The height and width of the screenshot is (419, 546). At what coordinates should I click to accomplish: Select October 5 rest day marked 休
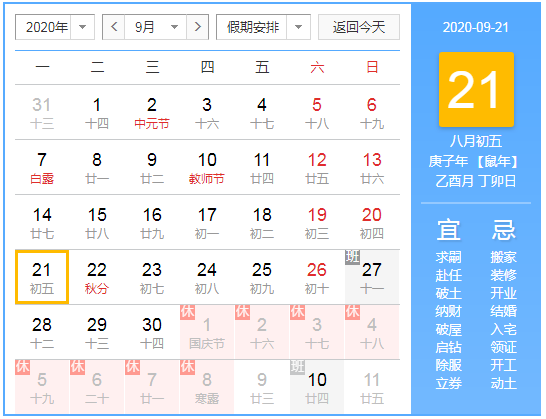pyautogui.click(x=42, y=387)
